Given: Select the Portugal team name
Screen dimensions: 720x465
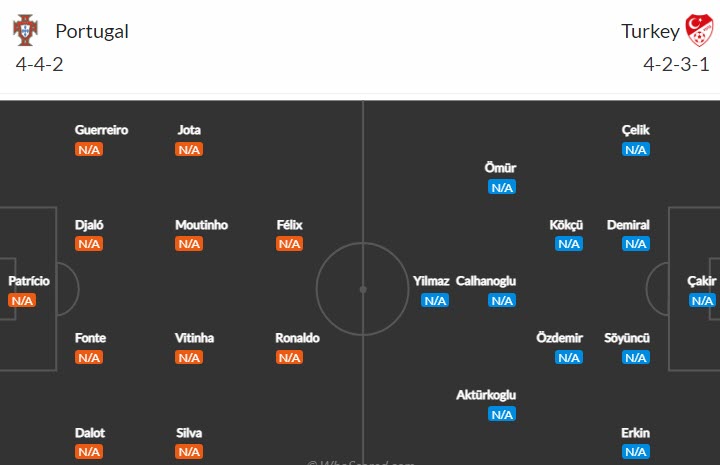Looking at the screenshot, I should [92, 31].
